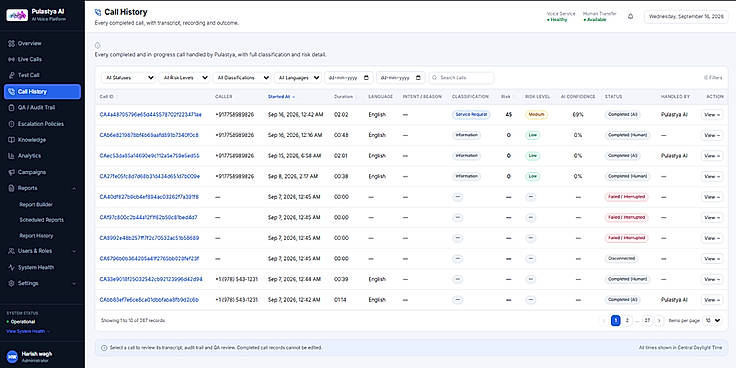Click the second date filter calendar icon
The height and width of the screenshot is (368, 736).
pyautogui.click(x=418, y=78)
